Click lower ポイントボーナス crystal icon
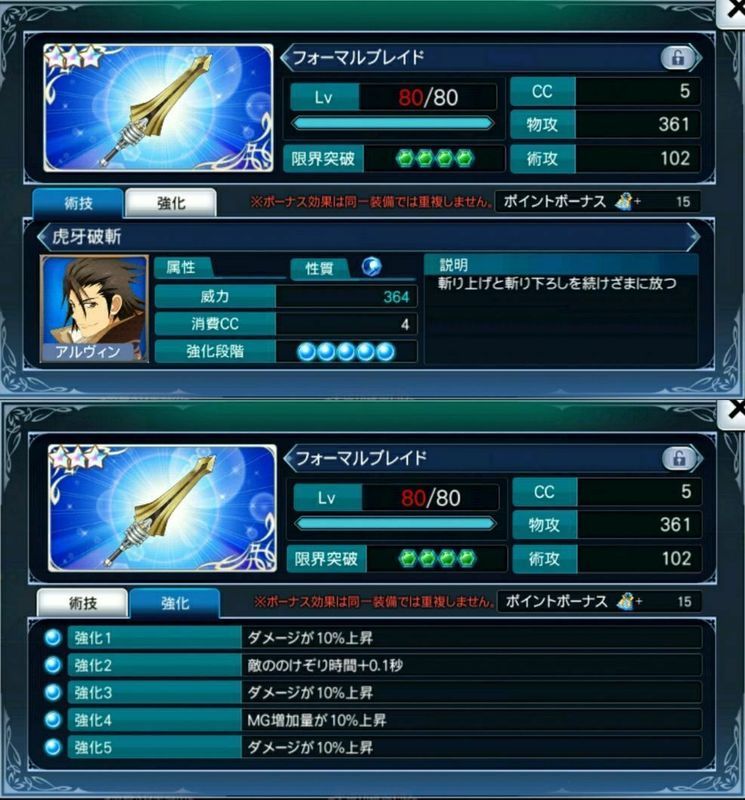Viewport: 745px width, 800px height. pos(626,602)
